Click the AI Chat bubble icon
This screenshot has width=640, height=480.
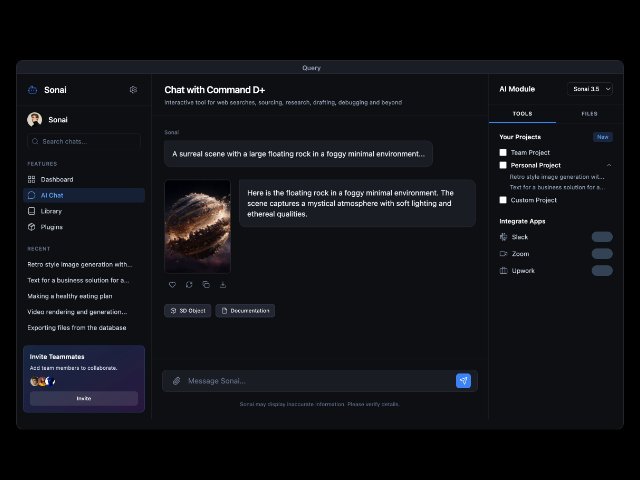coord(31,195)
